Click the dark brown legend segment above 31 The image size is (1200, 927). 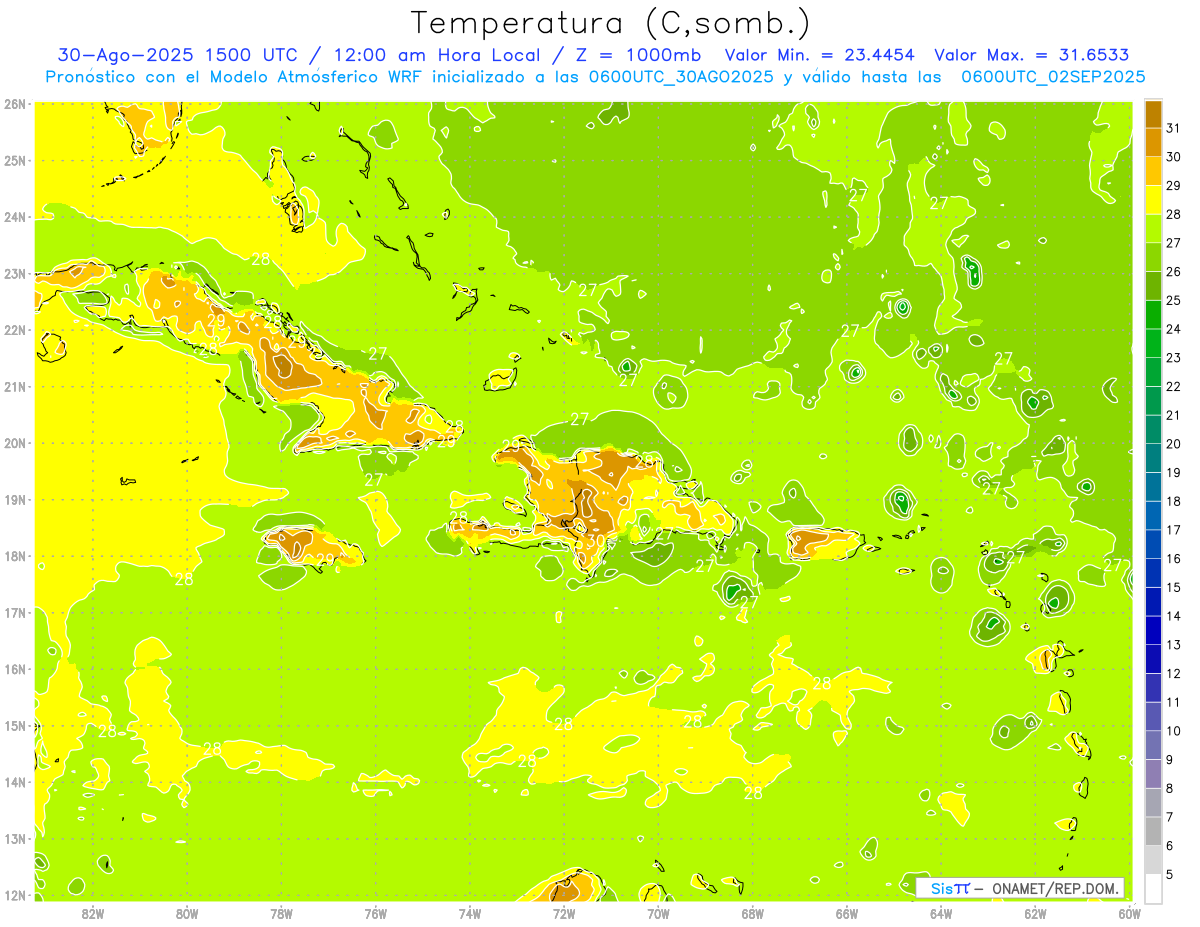click(1153, 114)
